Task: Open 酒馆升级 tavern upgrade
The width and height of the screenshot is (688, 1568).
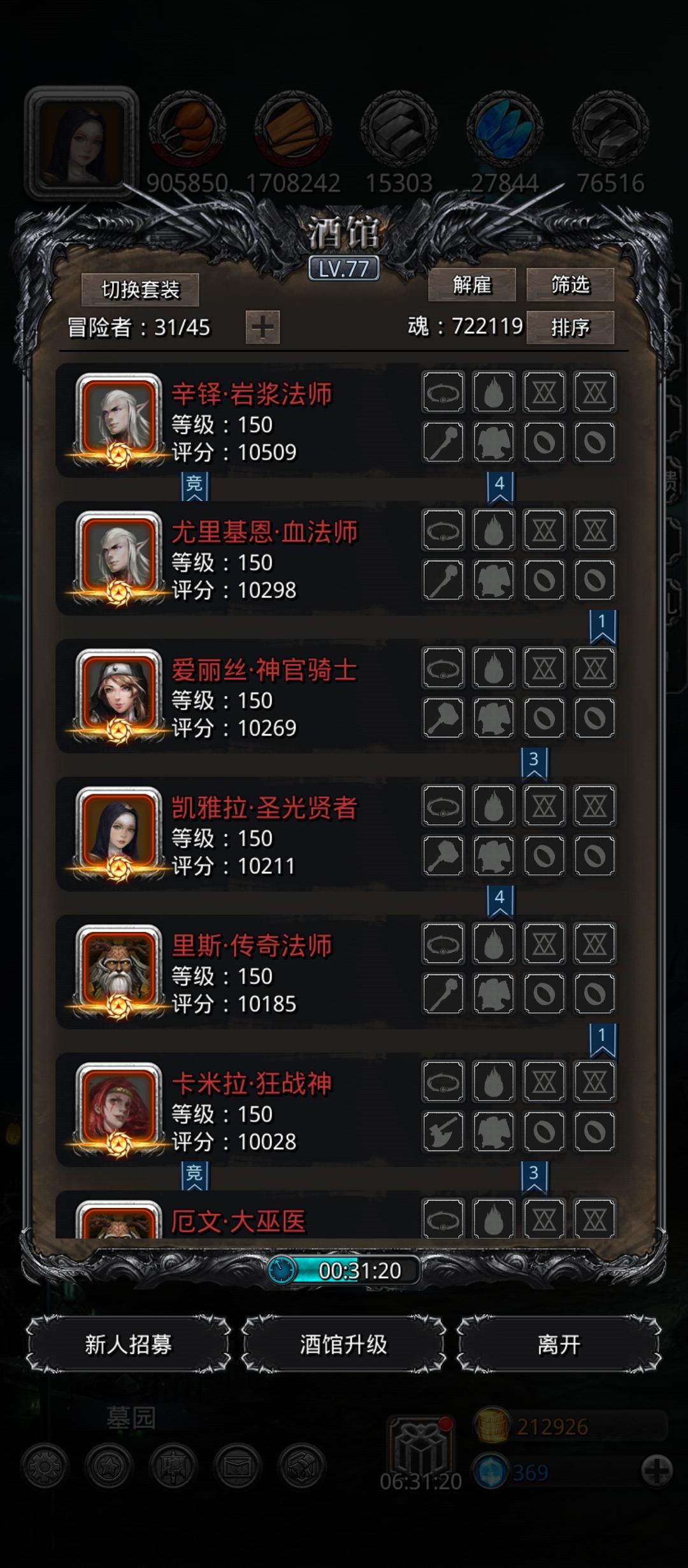Action: [x=343, y=1345]
